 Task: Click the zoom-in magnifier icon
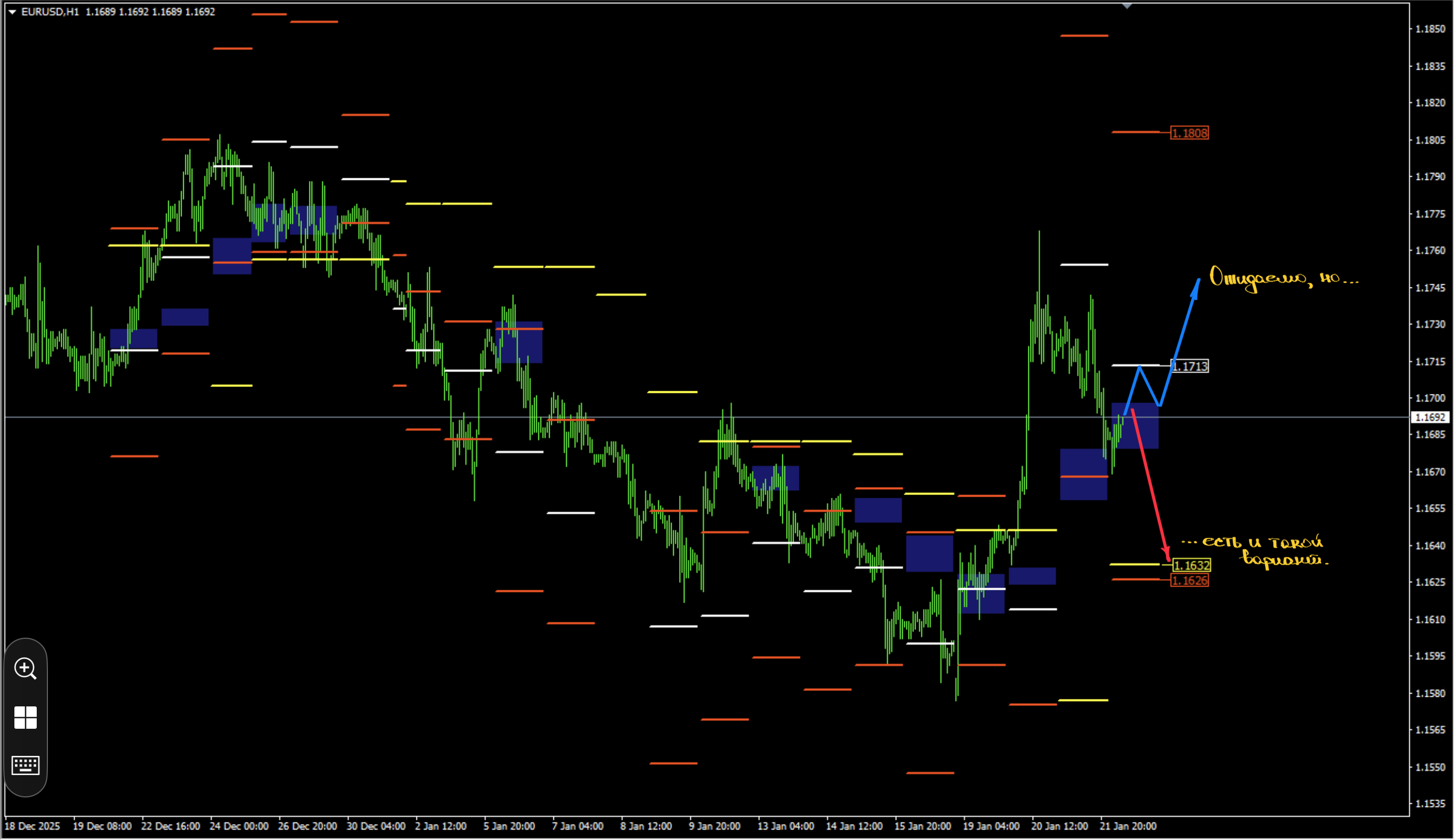(x=26, y=669)
